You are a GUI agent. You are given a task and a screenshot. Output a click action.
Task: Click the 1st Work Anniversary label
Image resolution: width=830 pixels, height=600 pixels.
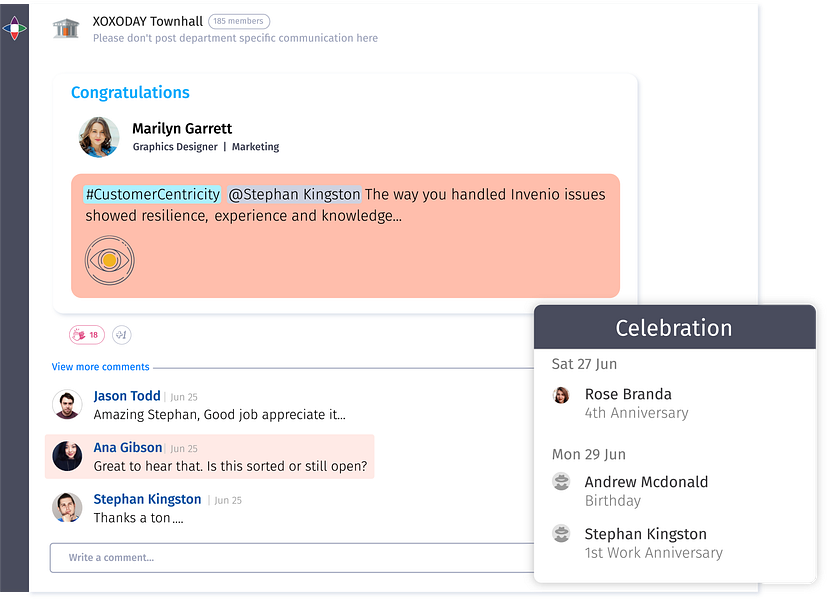click(x=654, y=553)
